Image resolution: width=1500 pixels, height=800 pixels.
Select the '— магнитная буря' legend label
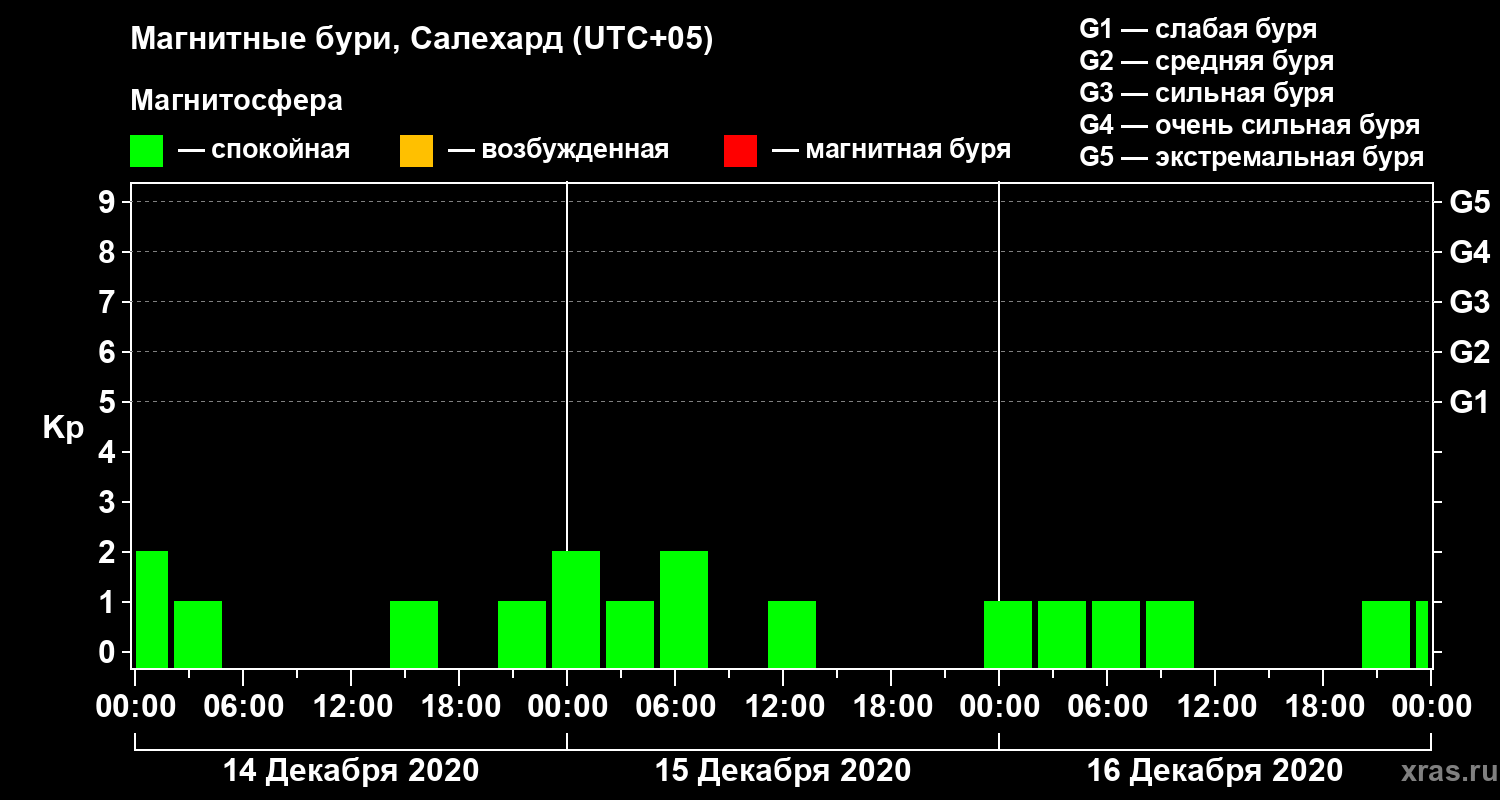[892, 151]
